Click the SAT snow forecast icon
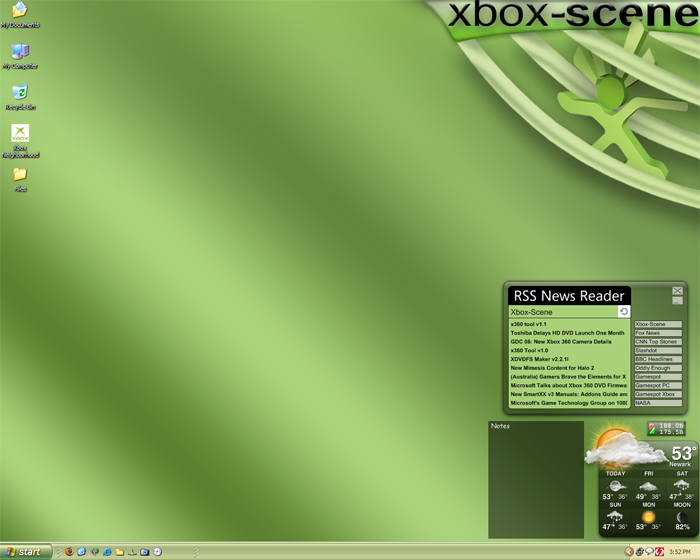Image resolution: width=700 pixels, height=560 pixels. (x=681, y=485)
